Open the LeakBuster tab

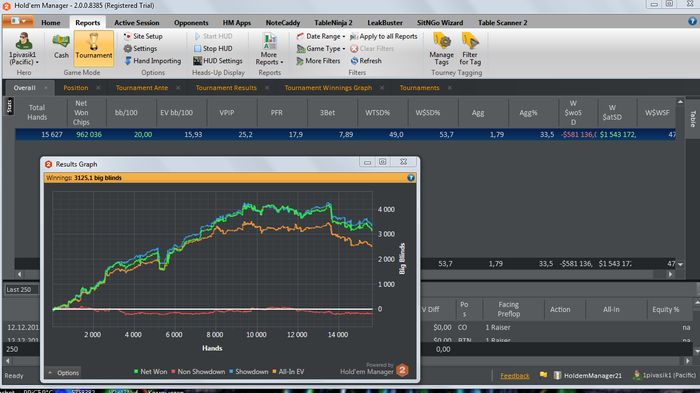(385, 22)
